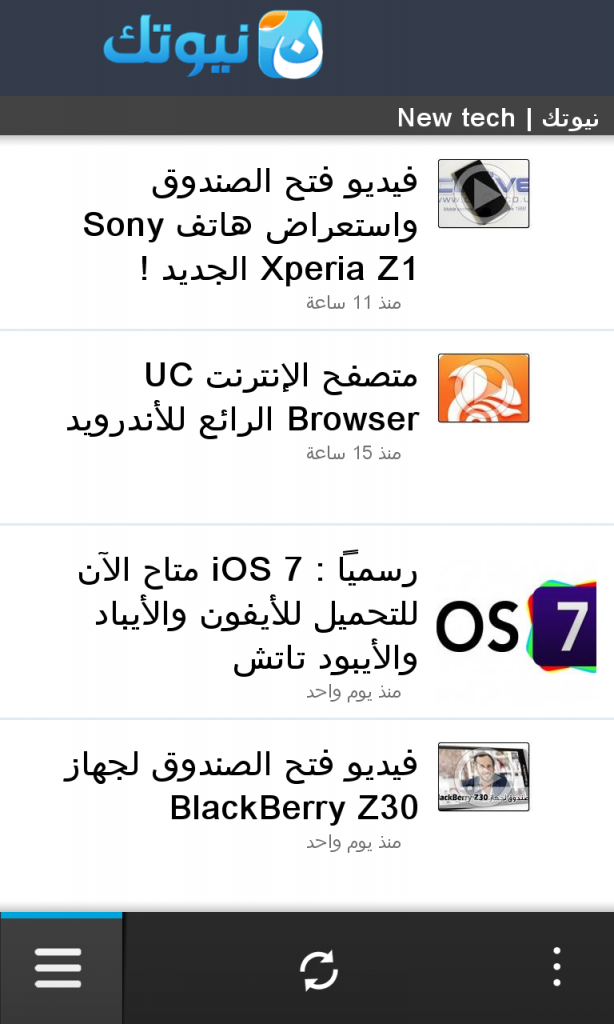The height and width of the screenshot is (1024, 614).
Task: Open the UC Browser orange thumbnail
Action: tap(483, 388)
